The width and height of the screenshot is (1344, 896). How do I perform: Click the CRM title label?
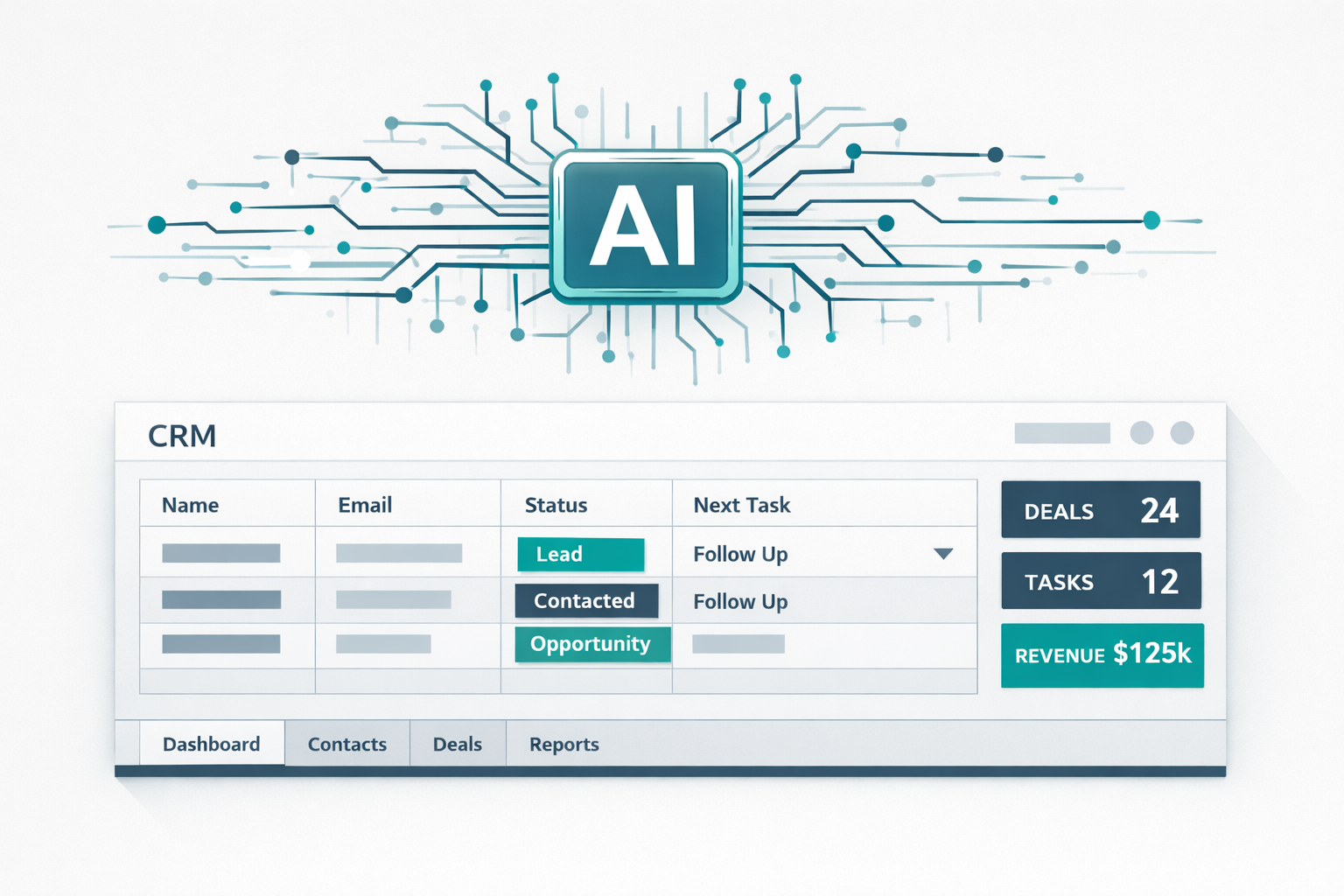tap(181, 435)
